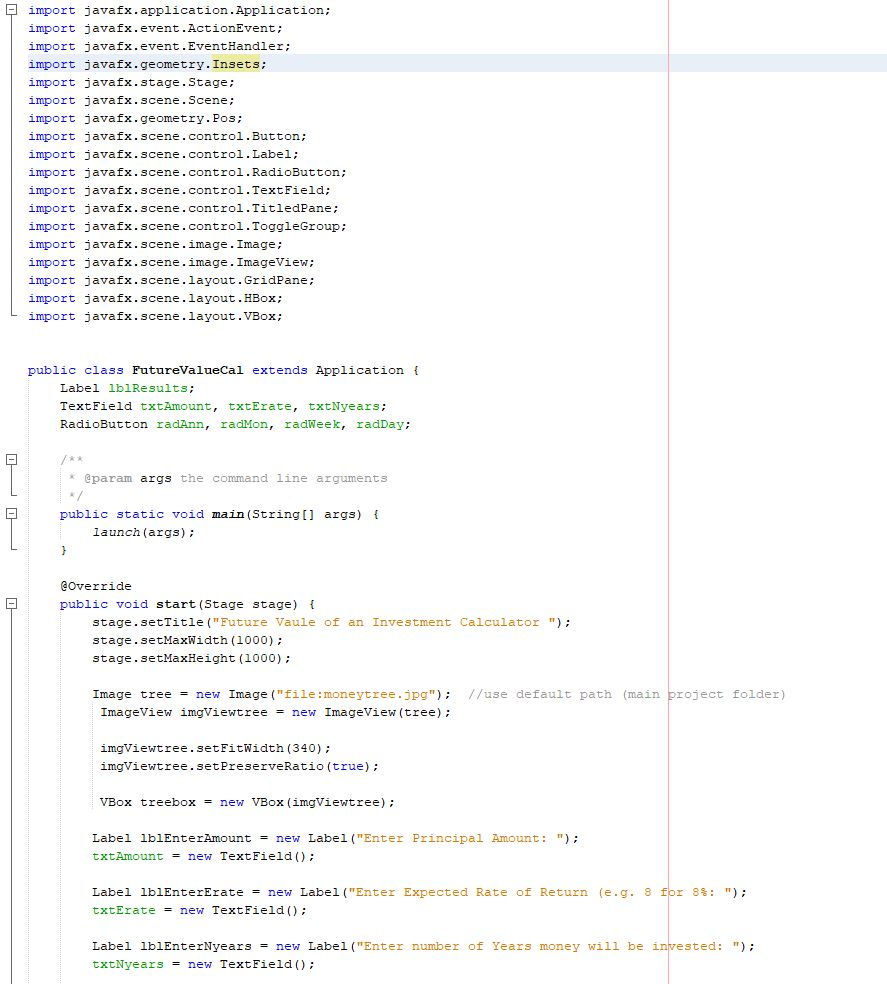This screenshot has height=984, width=887.
Task: Click the lblResults field declaration
Action: (127, 388)
